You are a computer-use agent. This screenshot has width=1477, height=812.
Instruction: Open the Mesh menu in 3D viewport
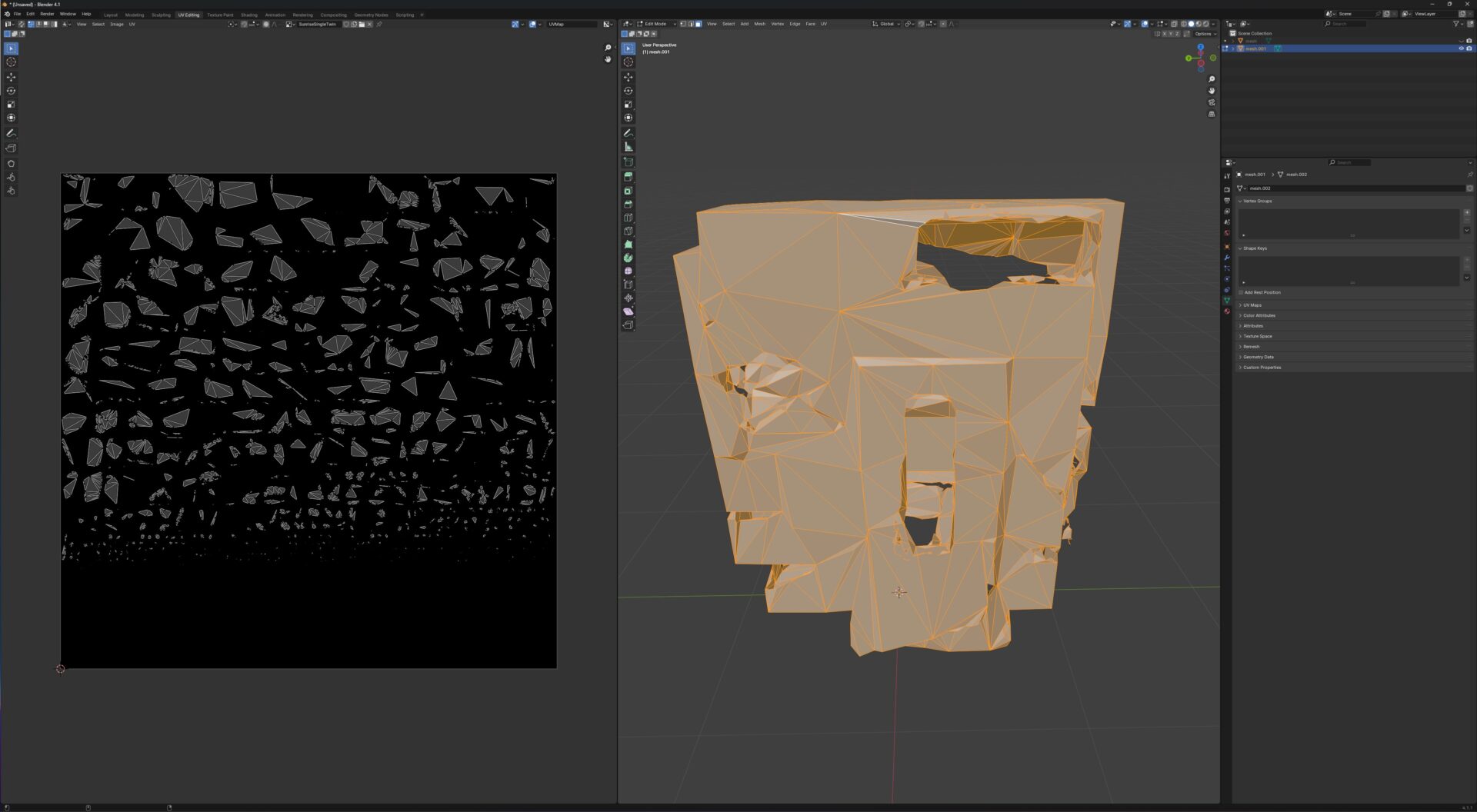[759, 24]
